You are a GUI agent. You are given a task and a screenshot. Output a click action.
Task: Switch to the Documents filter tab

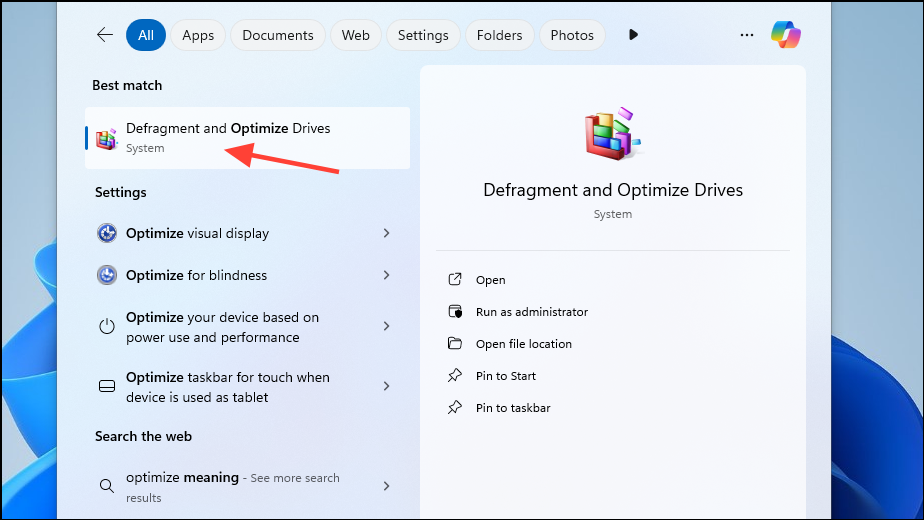278,35
